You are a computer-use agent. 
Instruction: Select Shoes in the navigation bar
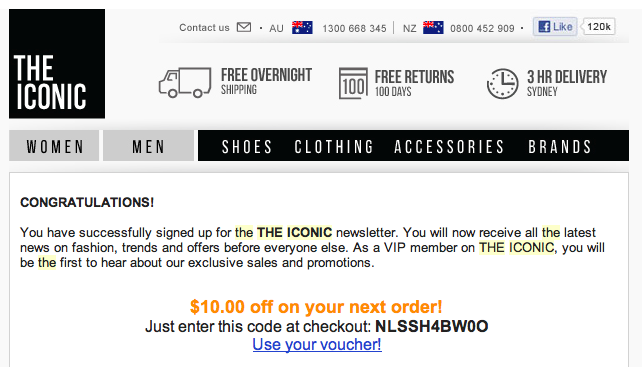tap(247, 147)
